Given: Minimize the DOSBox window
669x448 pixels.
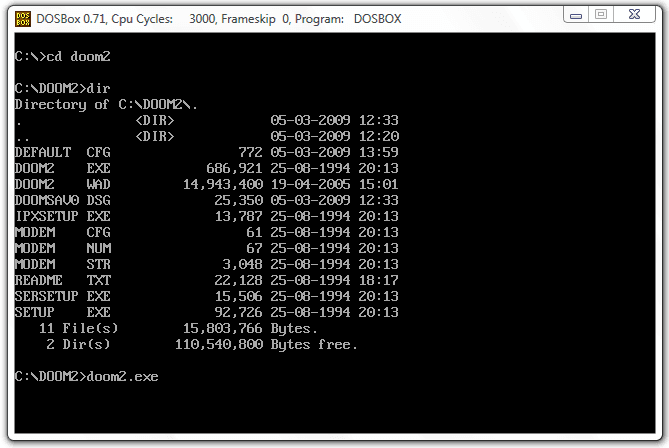Looking at the screenshot, I should pyautogui.click(x=576, y=15).
